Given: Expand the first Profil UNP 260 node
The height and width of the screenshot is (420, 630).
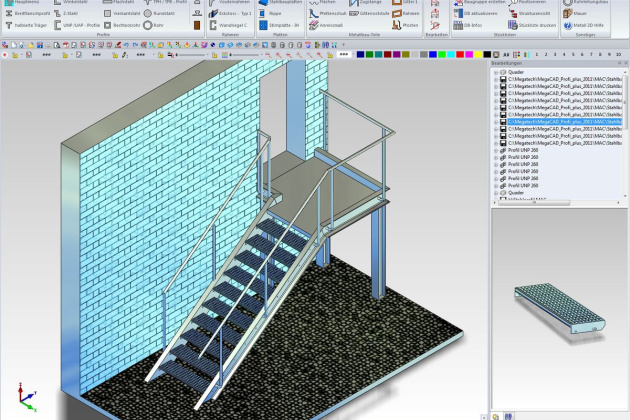Looking at the screenshot, I should (497, 150).
